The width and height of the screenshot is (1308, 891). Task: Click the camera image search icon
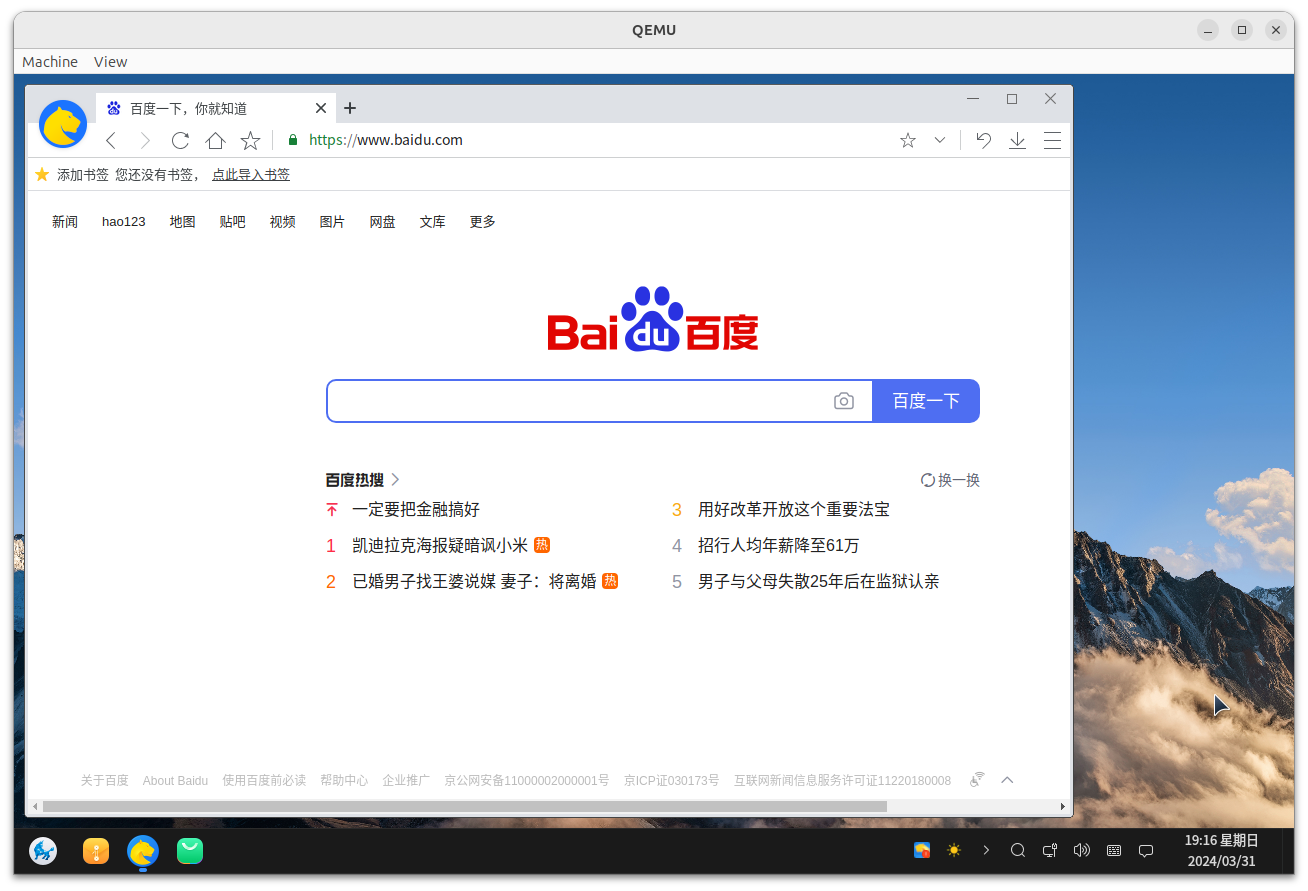[x=844, y=401]
